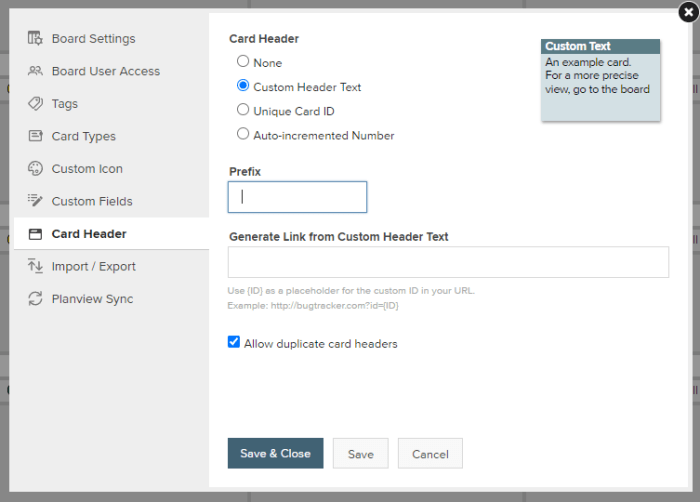Viewport: 700px width, 502px height.
Task: Click the Save & Close button
Action: (x=275, y=453)
